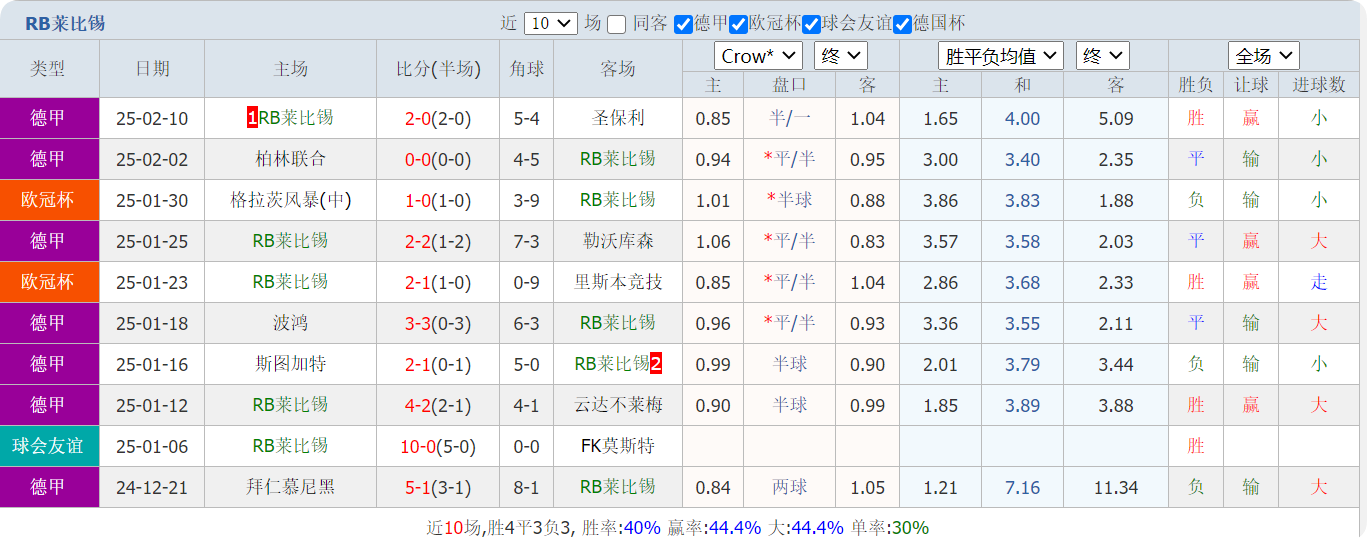The height and width of the screenshot is (540, 1367).
Task: Click the 角球 column header
Action: 527,69
